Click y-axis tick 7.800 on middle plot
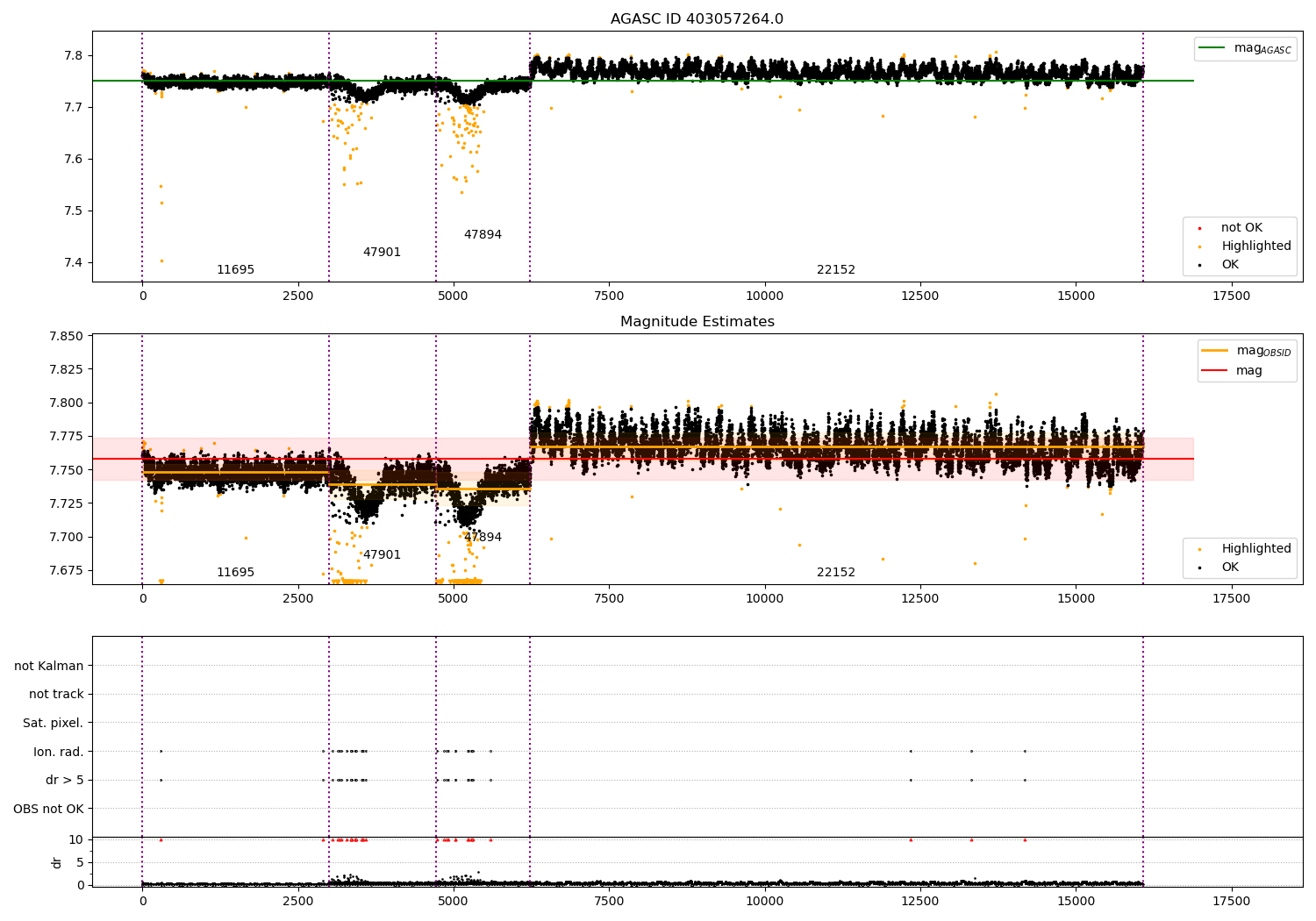Viewport: 1316px width, 921px height. [66, 403]
